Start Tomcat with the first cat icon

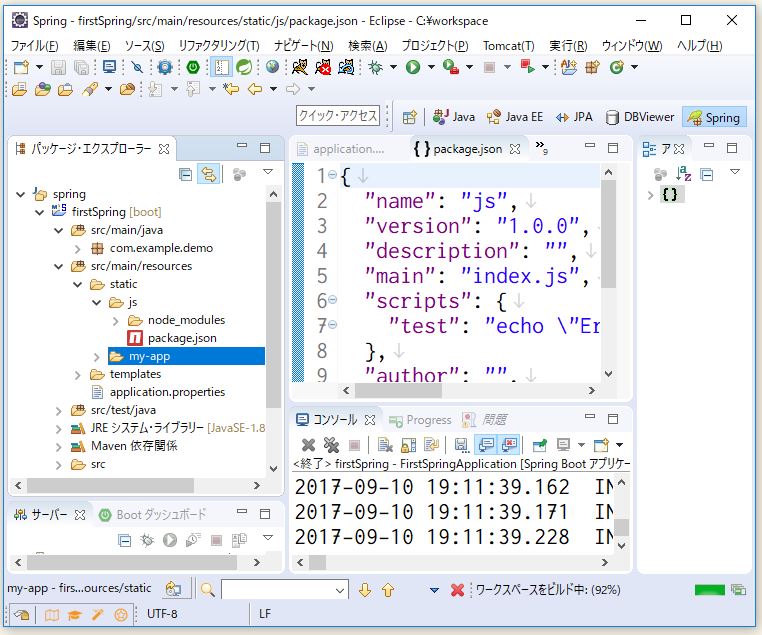pyautogui.click(x=300, y=67)
